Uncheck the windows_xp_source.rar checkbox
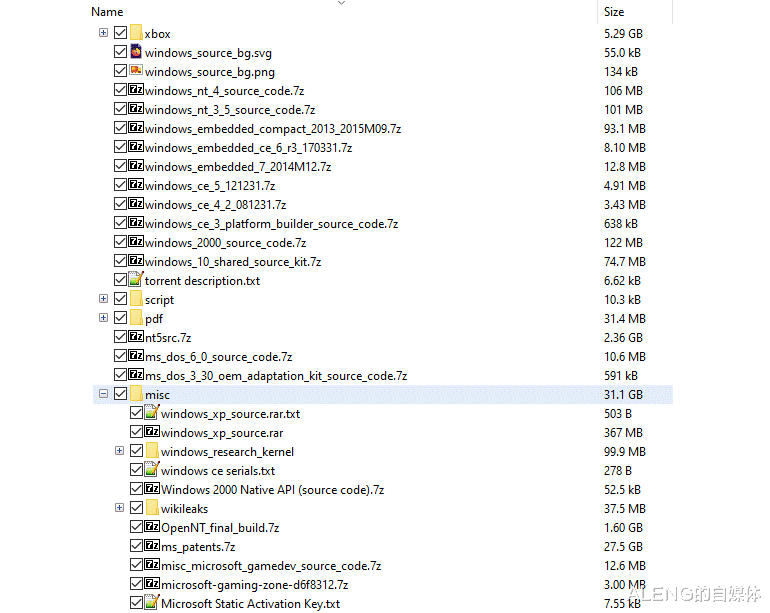The height and width of the screenshot is (613, 770). [x=137, y=432]
